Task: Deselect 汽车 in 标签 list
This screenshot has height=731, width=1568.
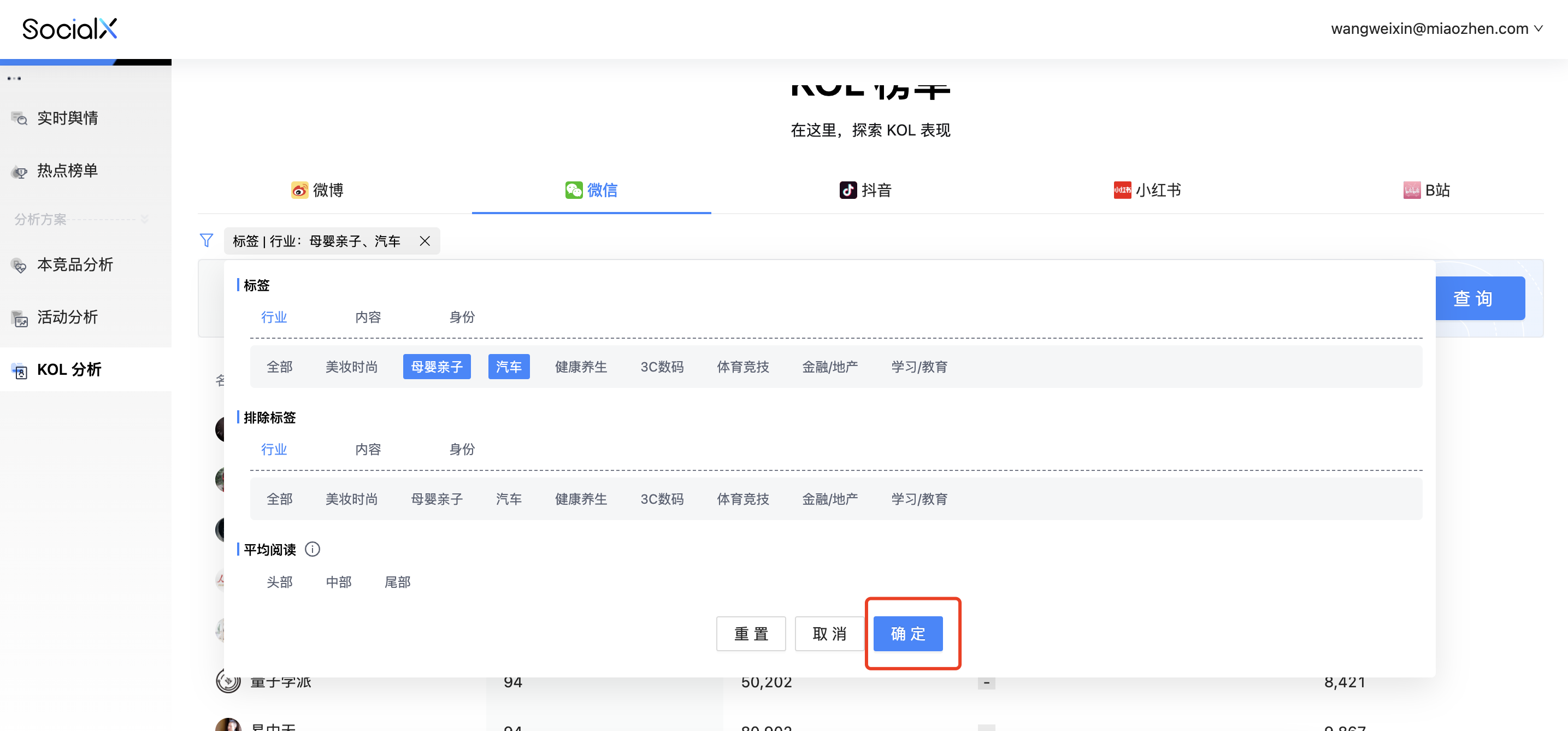Action: pyautogui.click(x=509, y=367)
